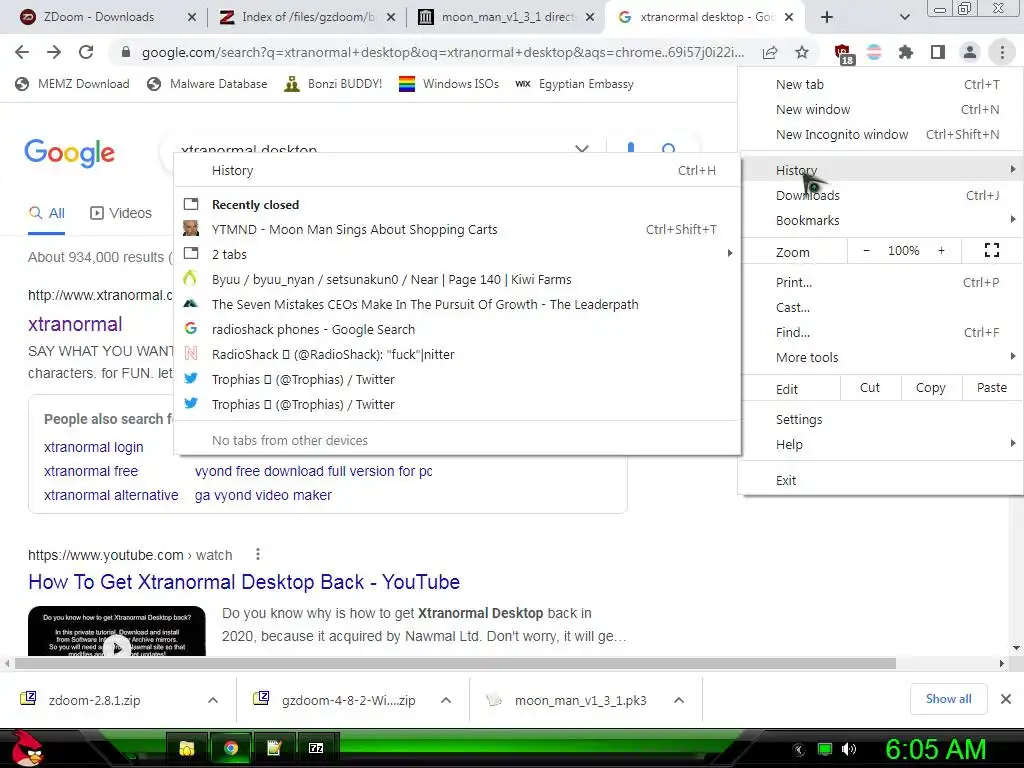The width and height of the screenshot is (1024, 768).
Task: Click the browser Forward arrow
Action: pyautogui.click(x=54, y=52)
